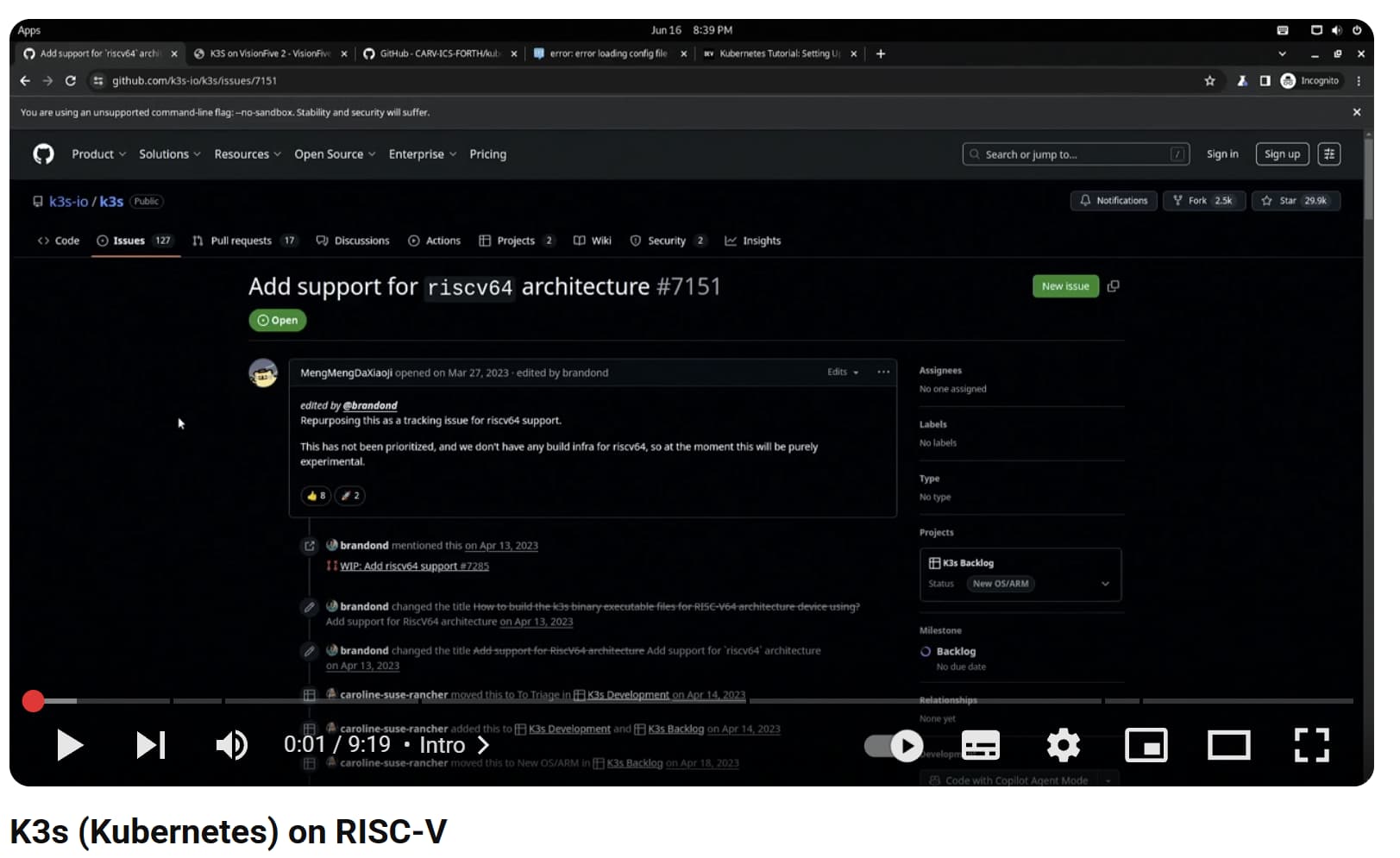Play the video with the play button
Image resolution: width=1400 pixels, height=858 pixels.
point(69,745)
